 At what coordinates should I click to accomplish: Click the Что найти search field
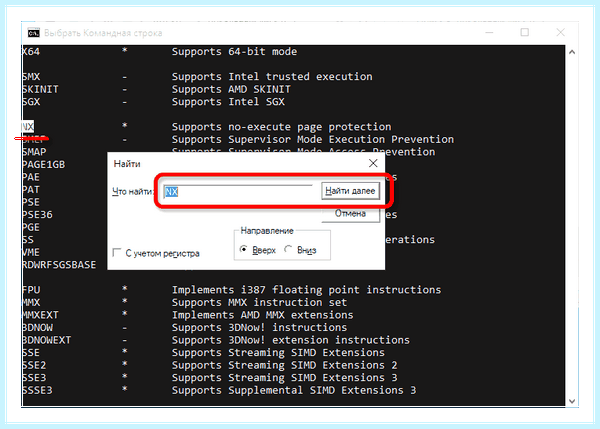pos(238,192)
